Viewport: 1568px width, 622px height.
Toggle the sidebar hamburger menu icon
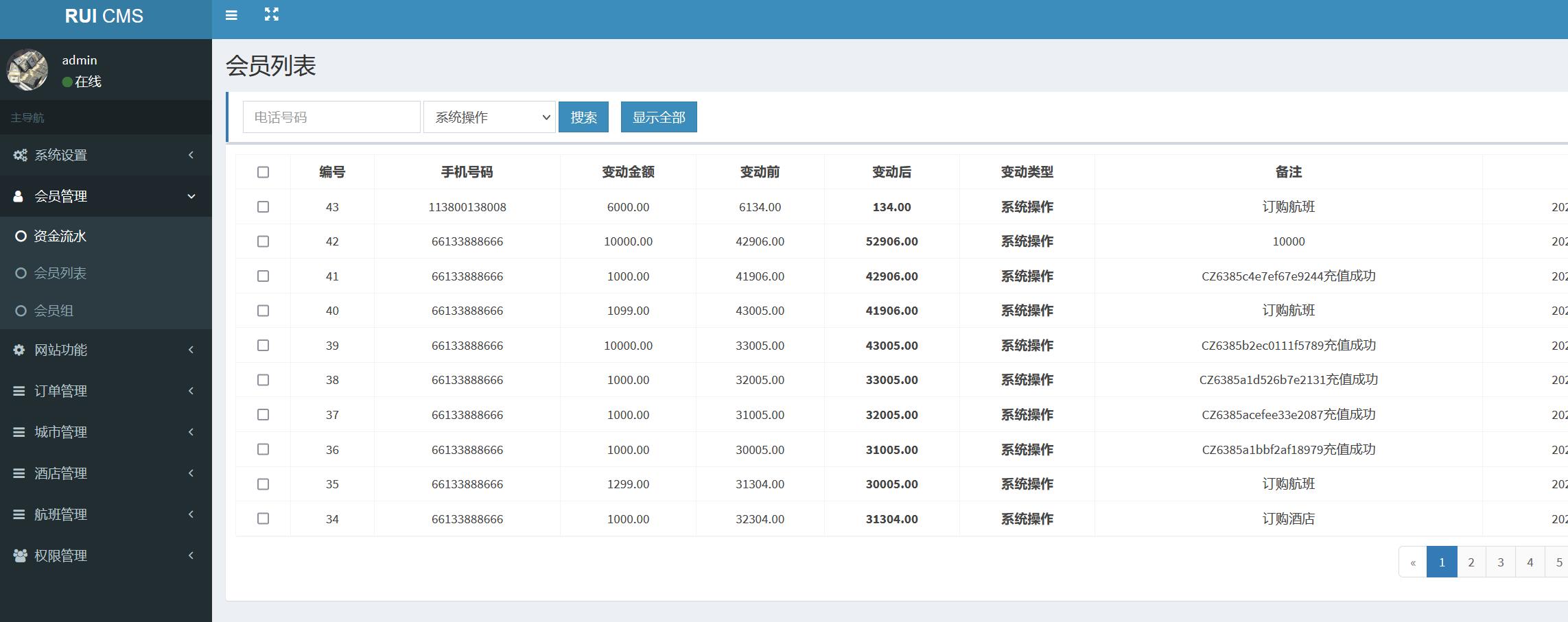231,15
